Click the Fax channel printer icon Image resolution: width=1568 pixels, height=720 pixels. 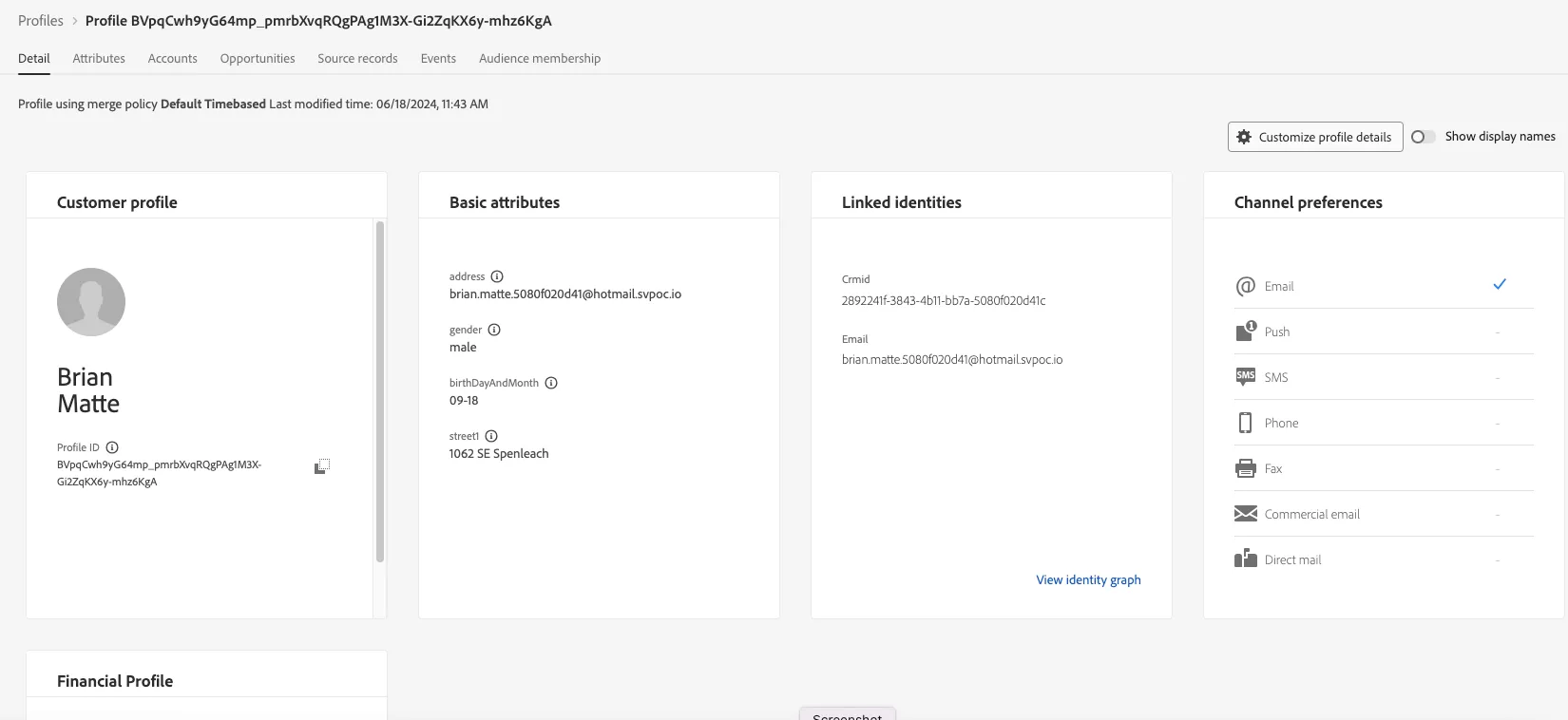[x=1245, y=468]
